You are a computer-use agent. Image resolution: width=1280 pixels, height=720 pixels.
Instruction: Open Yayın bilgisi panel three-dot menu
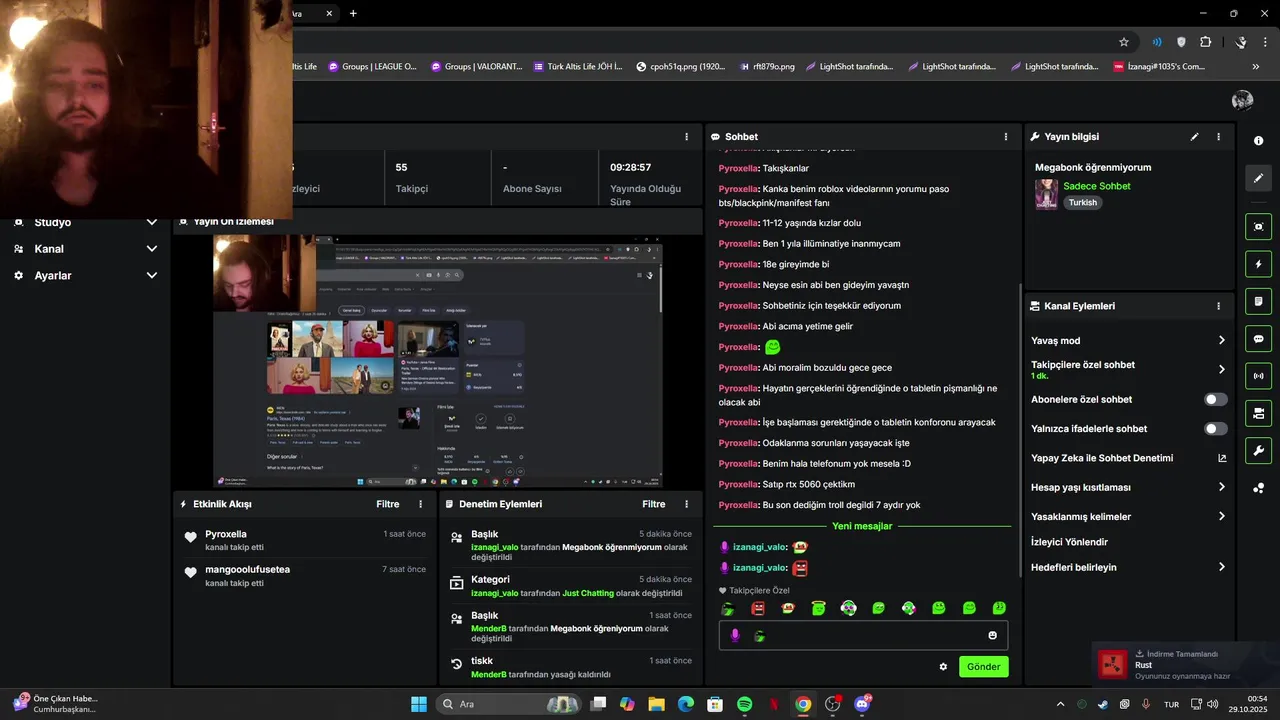[1218, 137]
